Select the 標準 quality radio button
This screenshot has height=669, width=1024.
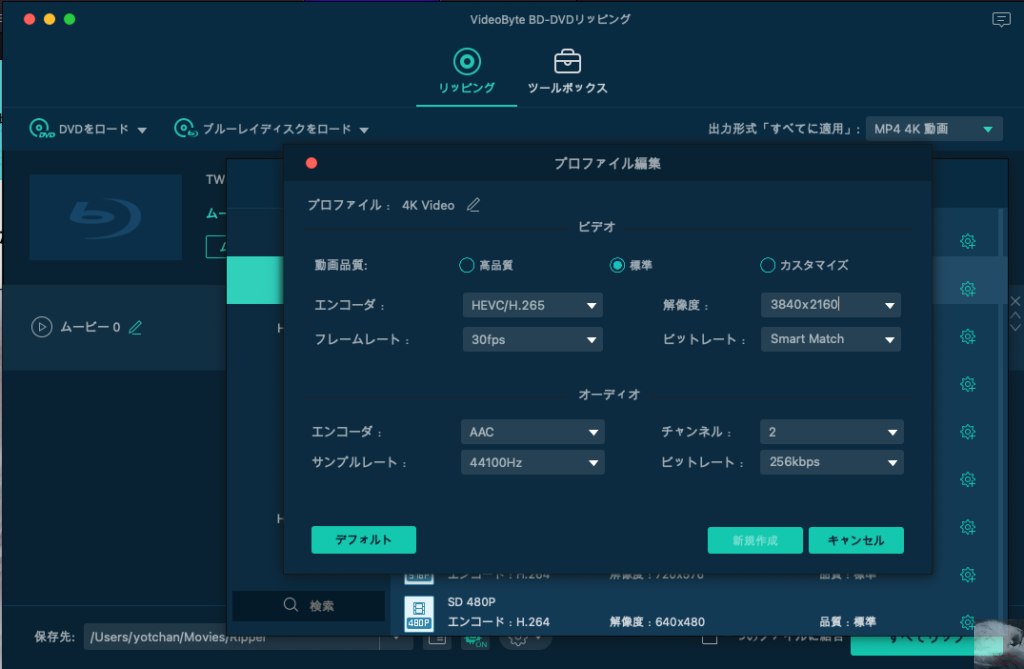tap(617, 265)
